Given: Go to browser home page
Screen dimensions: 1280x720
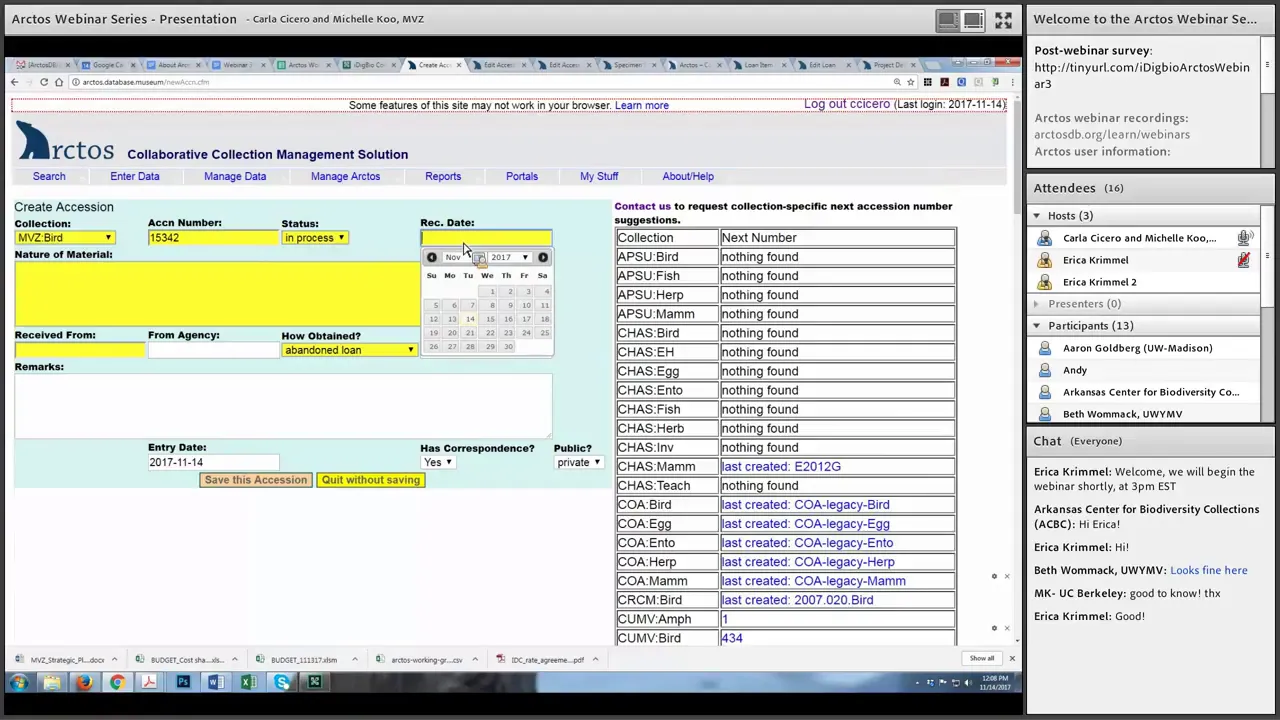Looking at the screenshot, I should coord(59,82).
